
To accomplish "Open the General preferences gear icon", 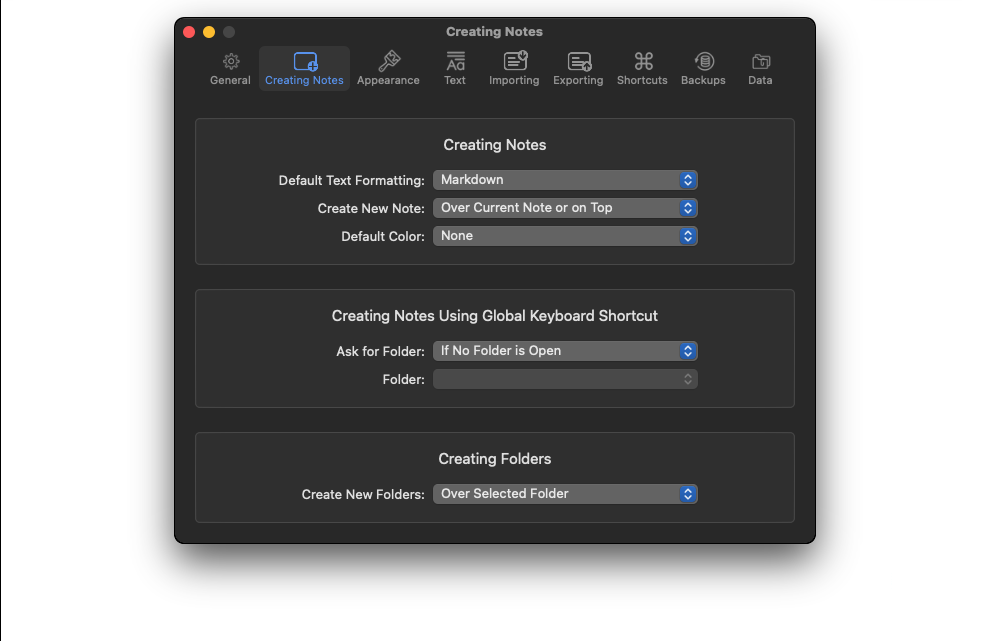I will coord(230,62).
